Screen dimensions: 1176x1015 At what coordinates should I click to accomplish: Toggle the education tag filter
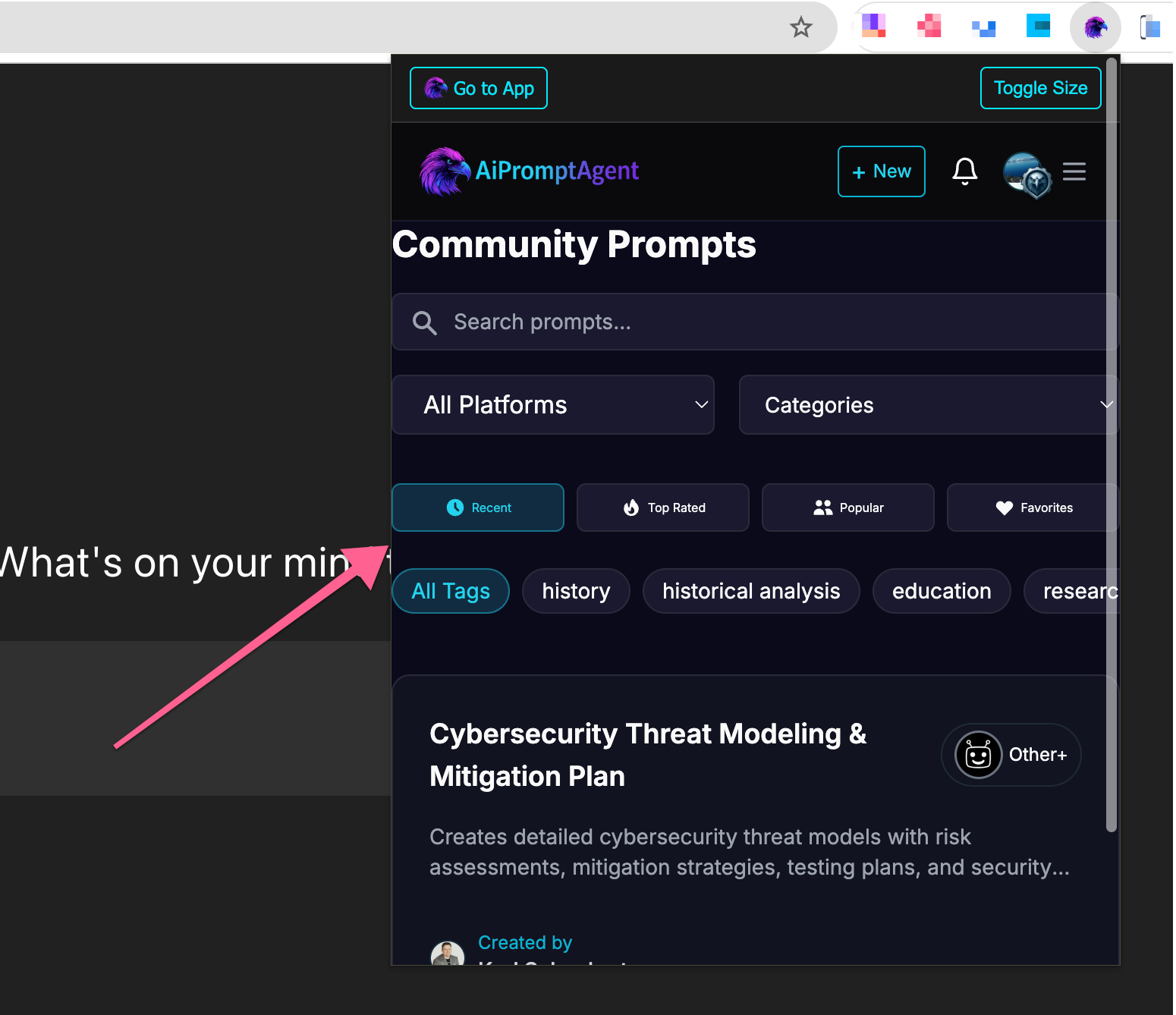942,591
